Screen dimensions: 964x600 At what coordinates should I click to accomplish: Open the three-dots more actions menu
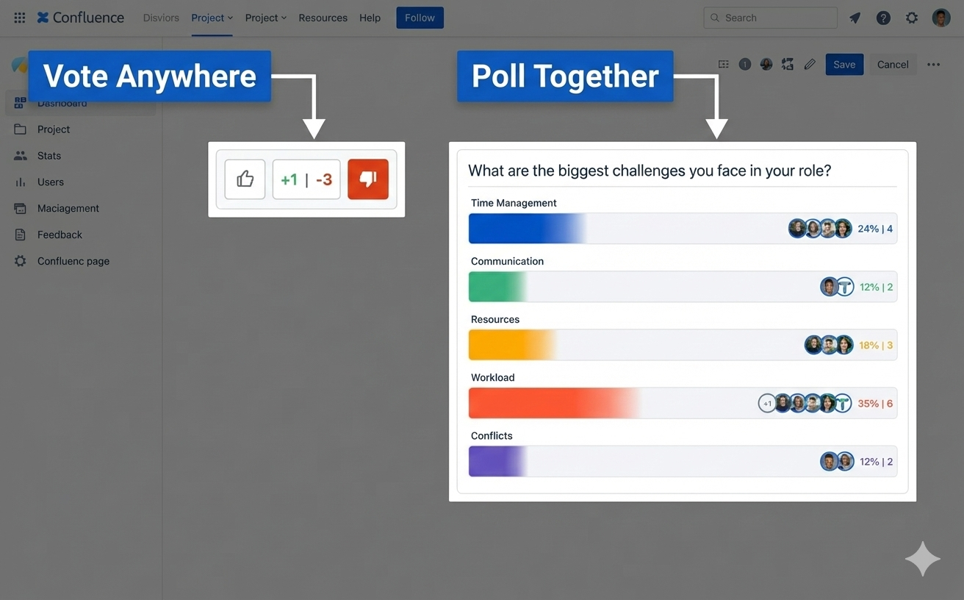(933, 64)
